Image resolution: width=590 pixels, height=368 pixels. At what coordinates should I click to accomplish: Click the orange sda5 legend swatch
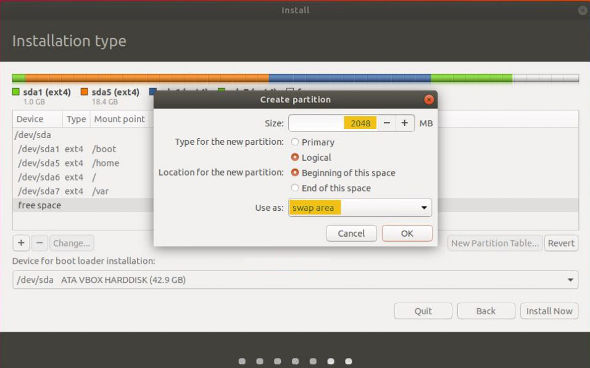(x=84, y=92)
